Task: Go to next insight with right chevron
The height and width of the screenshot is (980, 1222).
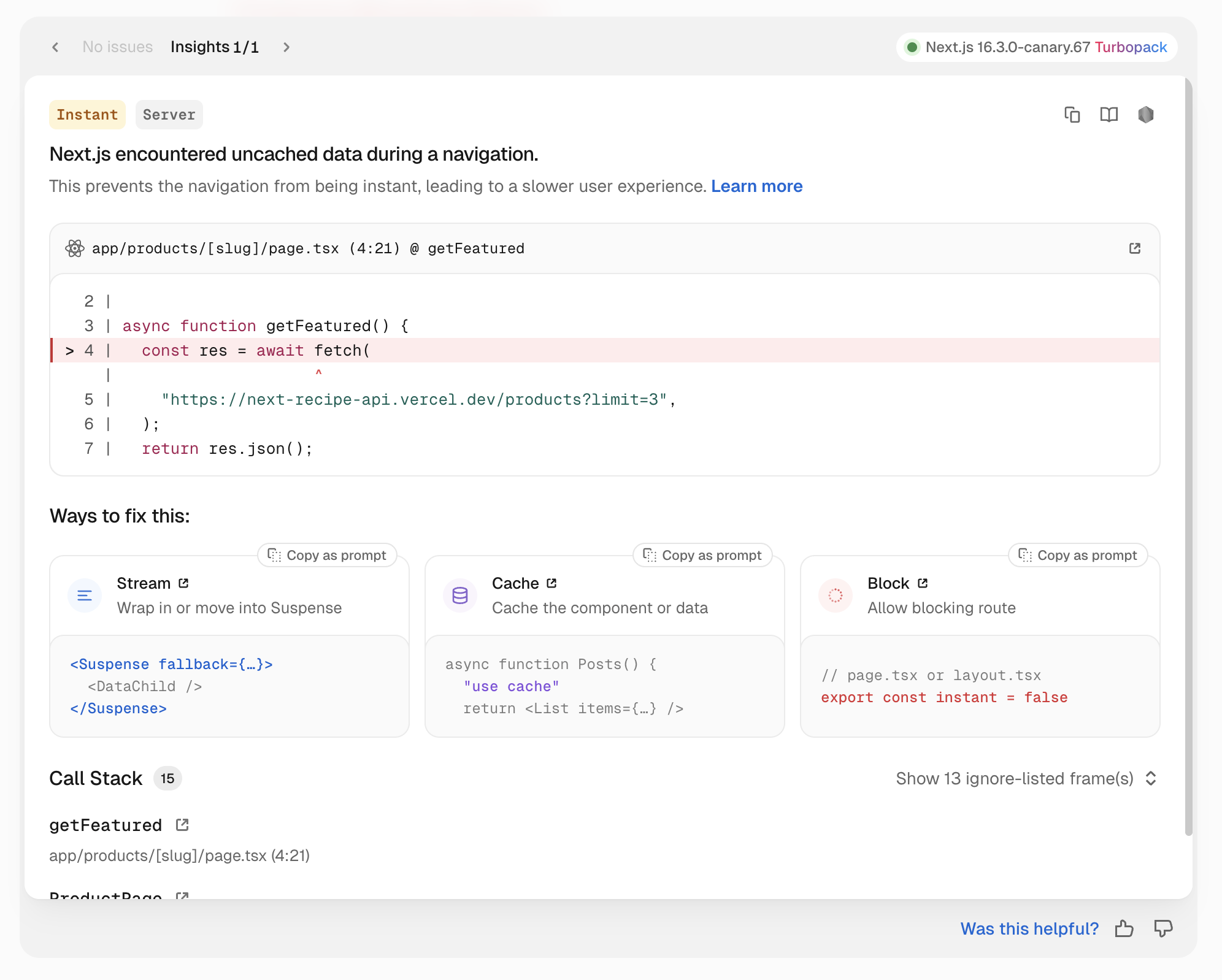Action: coord(286,47)
